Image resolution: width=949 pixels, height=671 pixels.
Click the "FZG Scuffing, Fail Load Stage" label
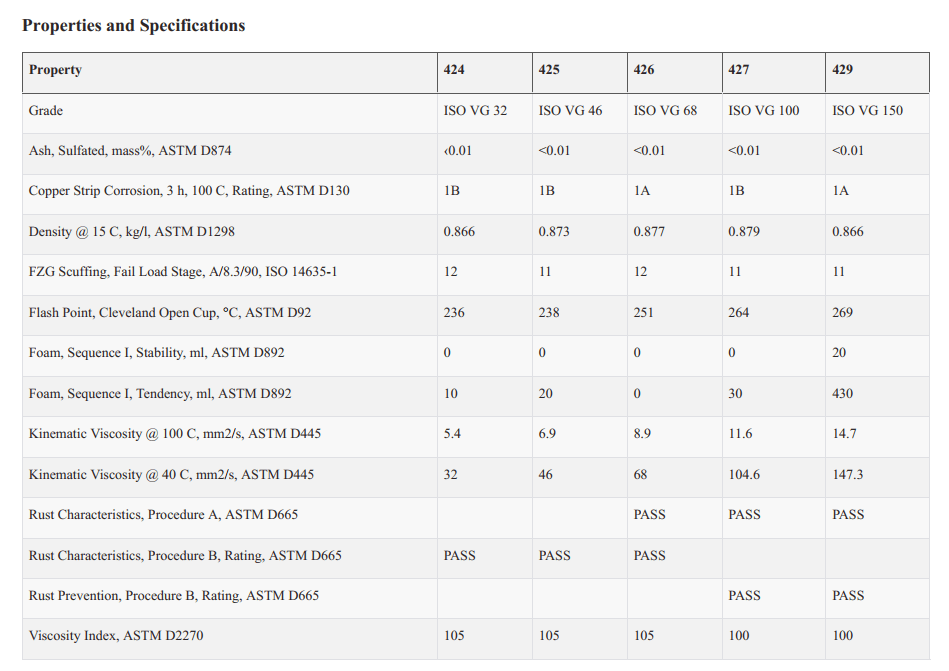click(x=183, y=272)
